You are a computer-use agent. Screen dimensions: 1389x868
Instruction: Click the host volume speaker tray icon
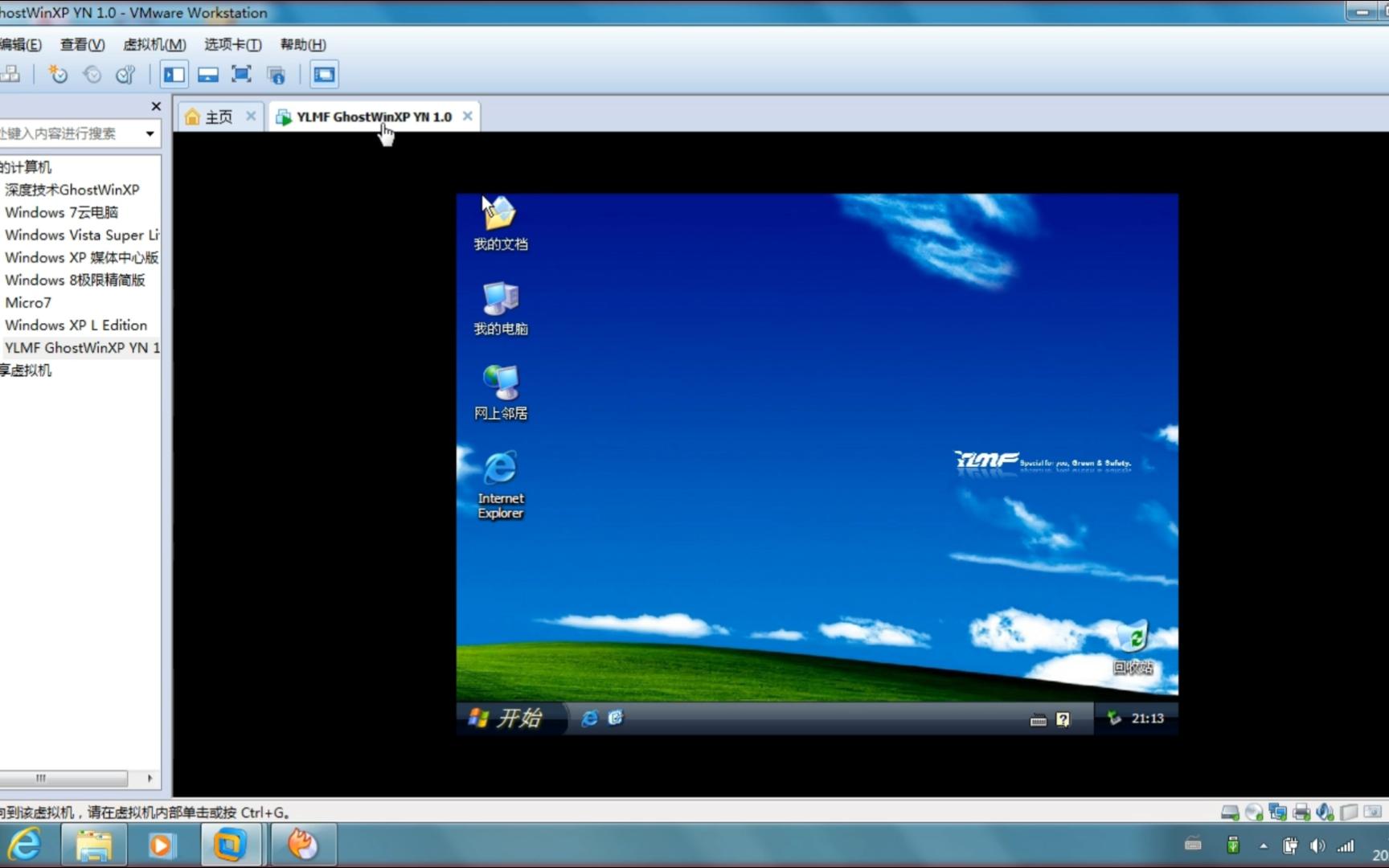[x=1317, y=845]
